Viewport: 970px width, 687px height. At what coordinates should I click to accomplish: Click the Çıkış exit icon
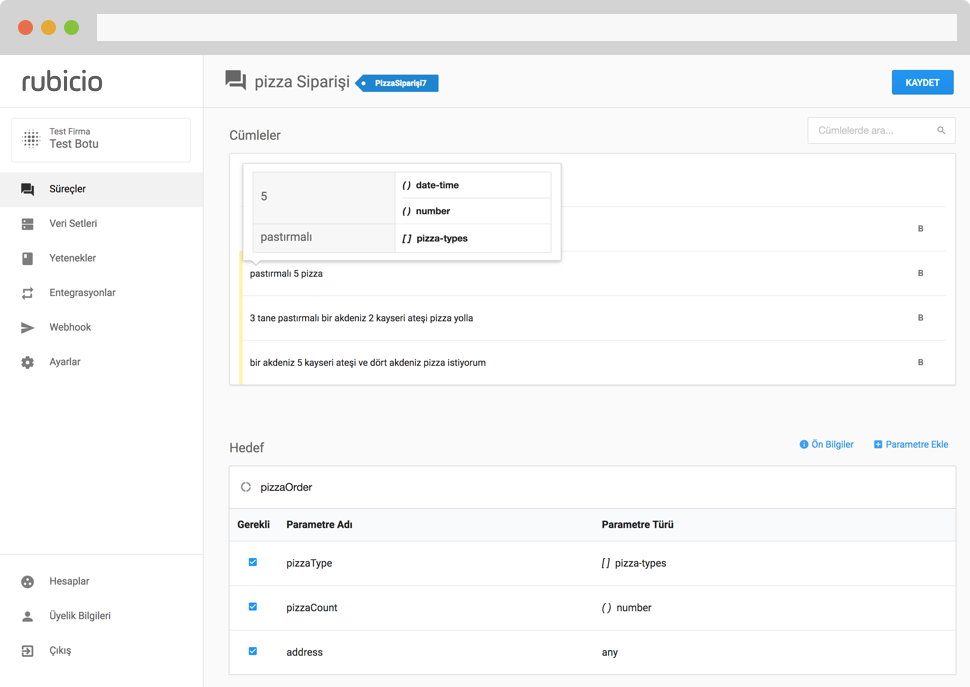[x=27, y=651]
